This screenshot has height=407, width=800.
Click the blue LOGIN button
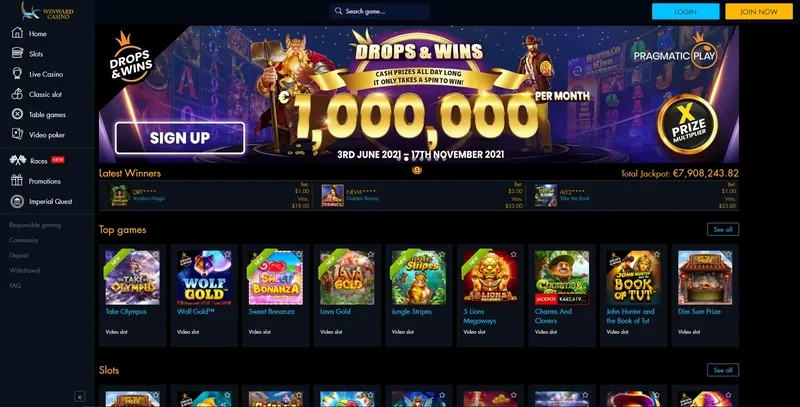point(685,11)
